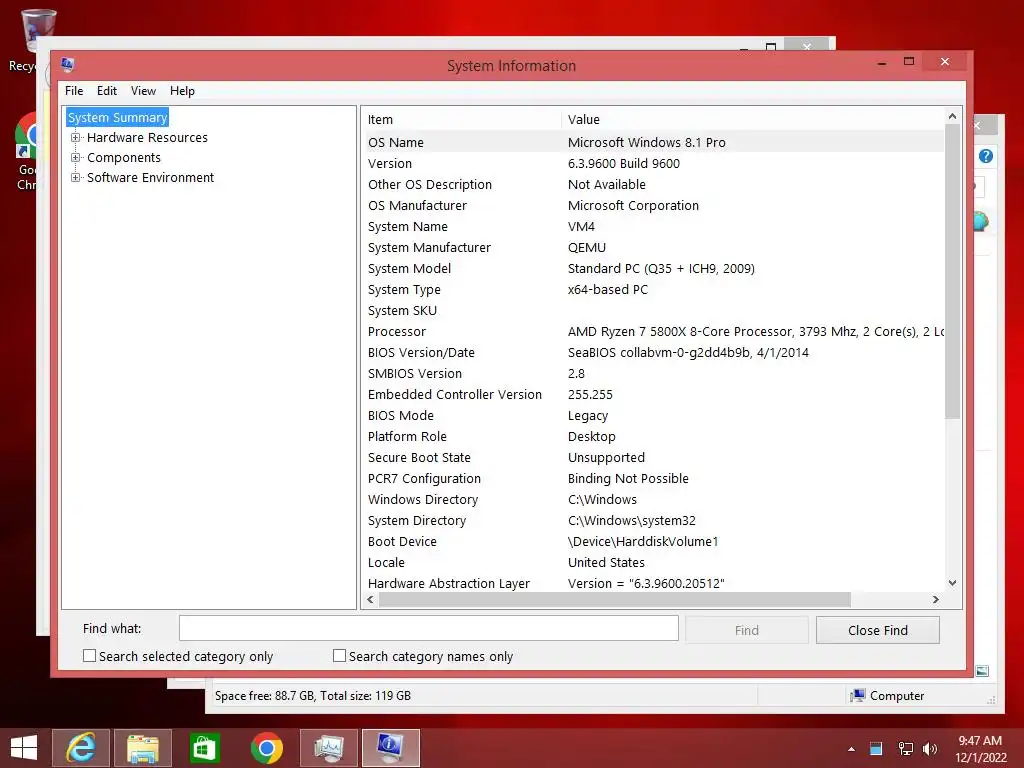Expand the Software Environment node
The image size is (1024, 768).
click(76, 178)
